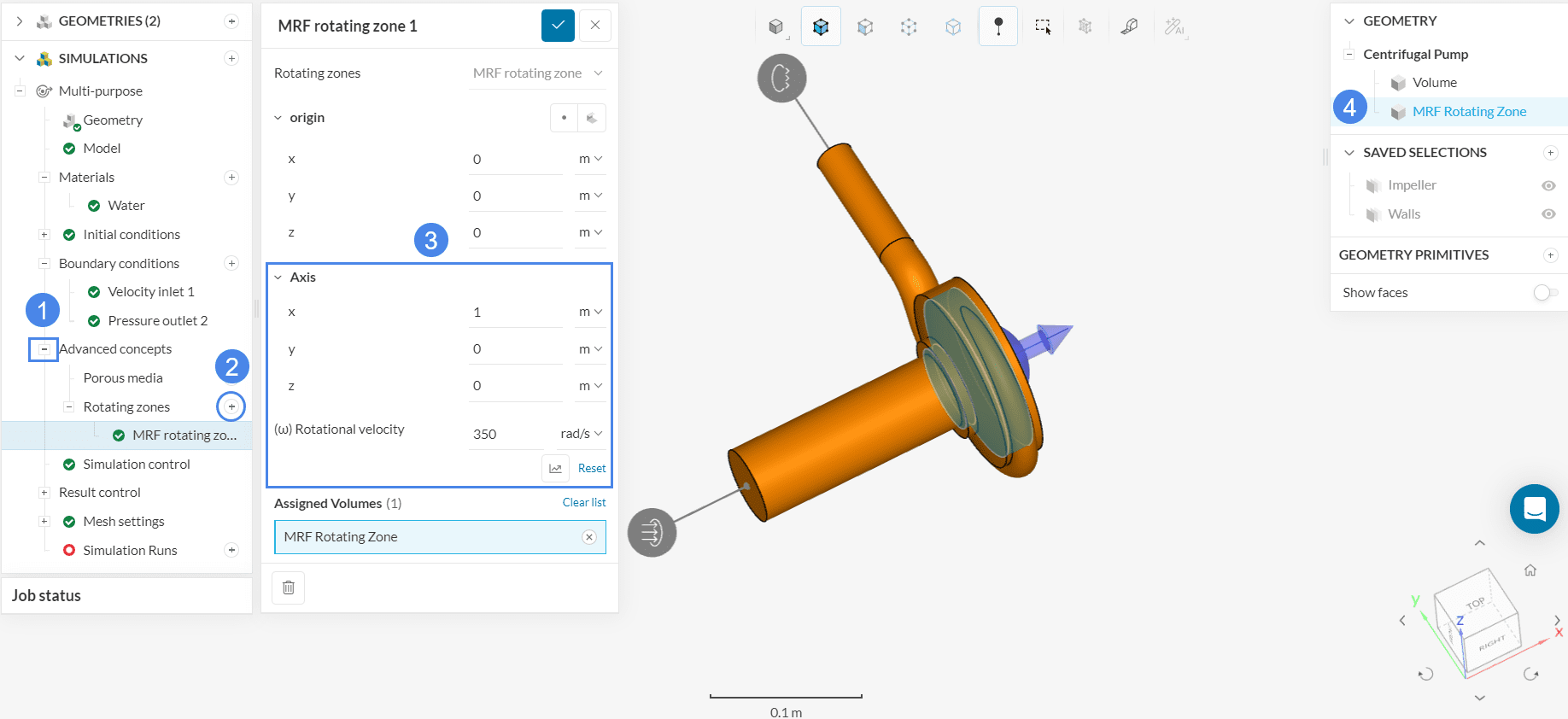The image size is (1568, 719).
Task: Click the home view icon near orientation cube
Action: tap(1530, 570)
